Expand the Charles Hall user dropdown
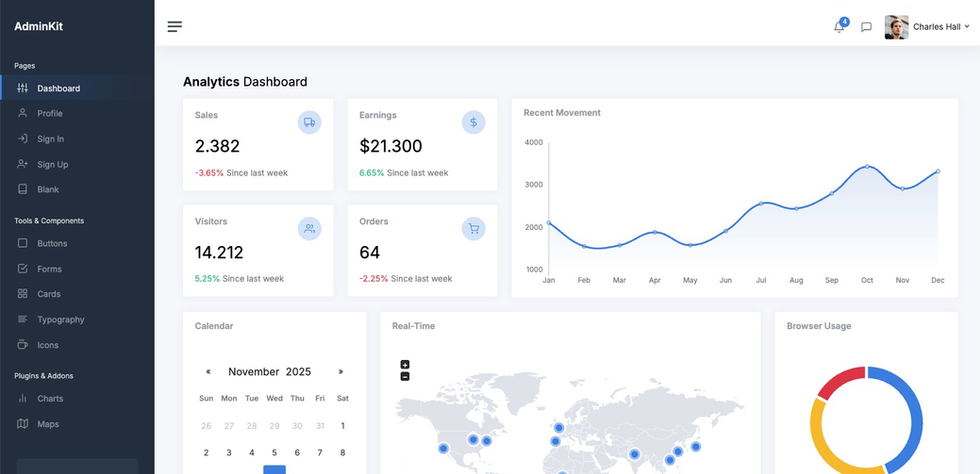The width and height of the screenshot is (980, 474). coord(941,27)
